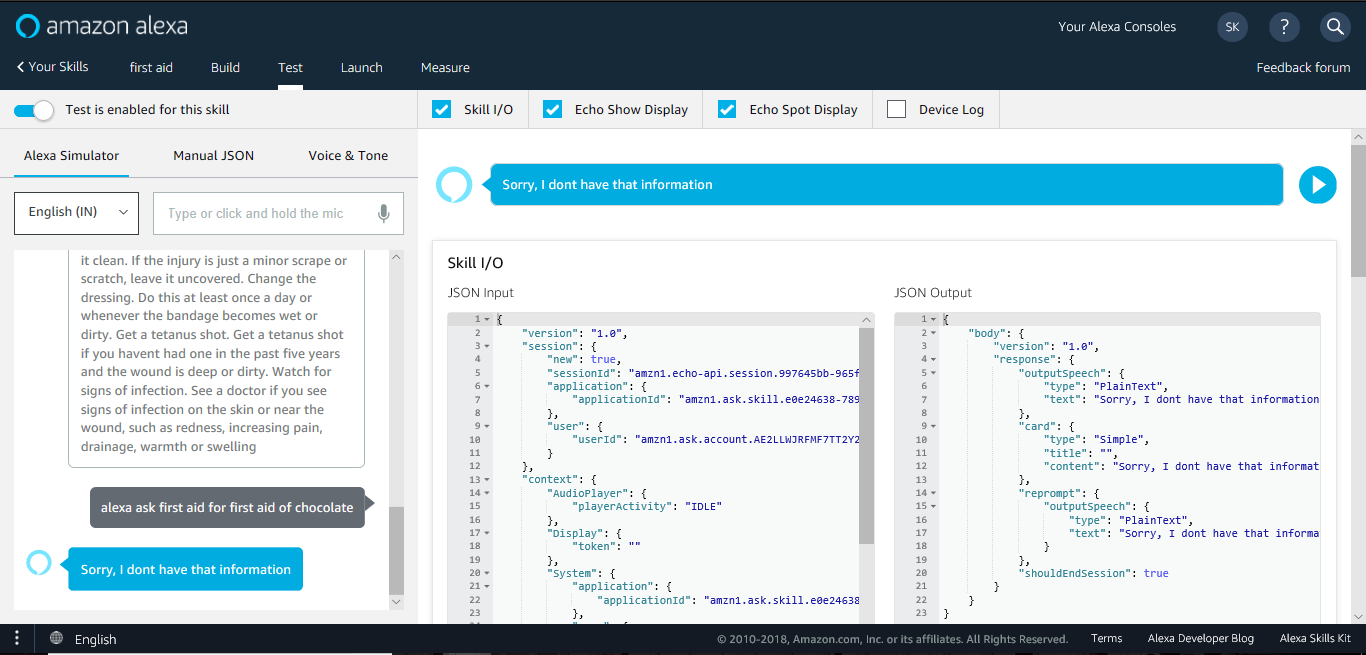The width and height of the screenshot is (1366, 655).
Task: Collapse reprompt fold arrow at output line 14
Action: point(935,493)
